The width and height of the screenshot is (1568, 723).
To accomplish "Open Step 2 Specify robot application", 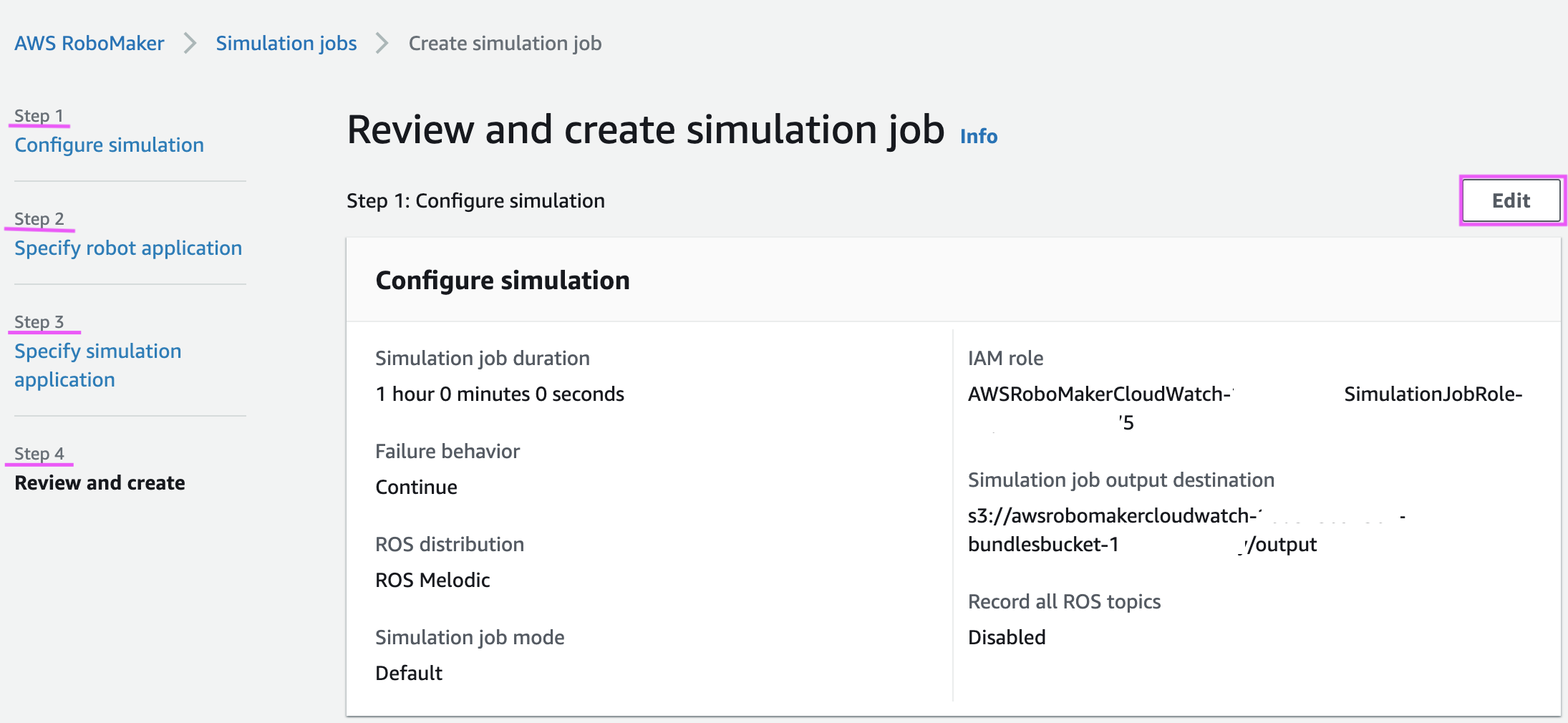I will click(127, 248).
